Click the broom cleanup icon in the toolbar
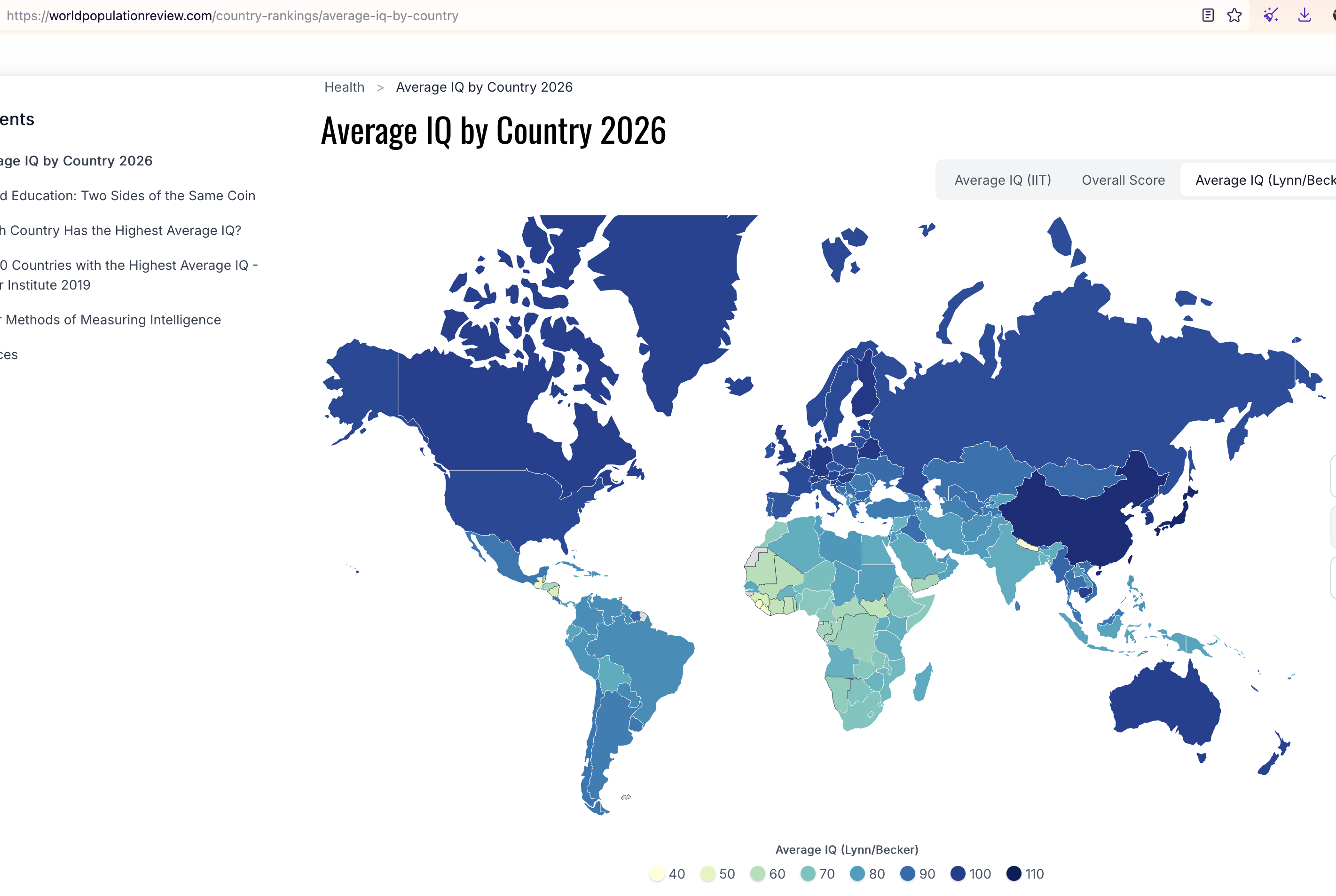This screenshot has height=896, width=1336. pos(1270,16)
